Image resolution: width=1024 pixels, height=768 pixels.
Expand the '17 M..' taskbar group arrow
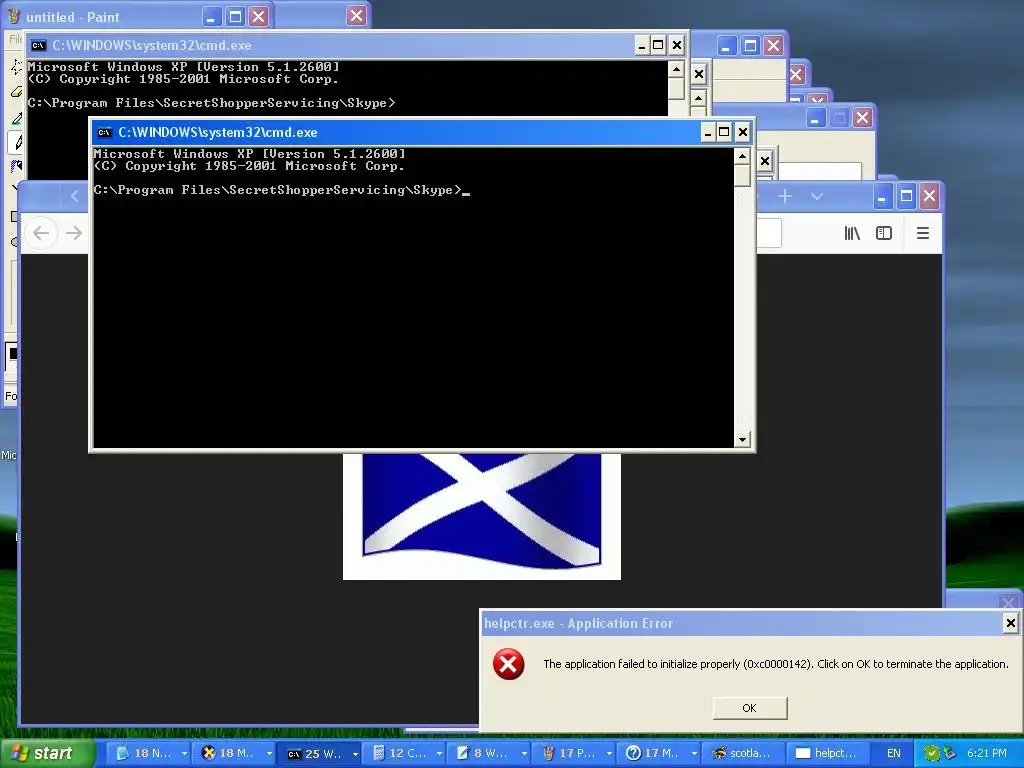coord(694,754)
